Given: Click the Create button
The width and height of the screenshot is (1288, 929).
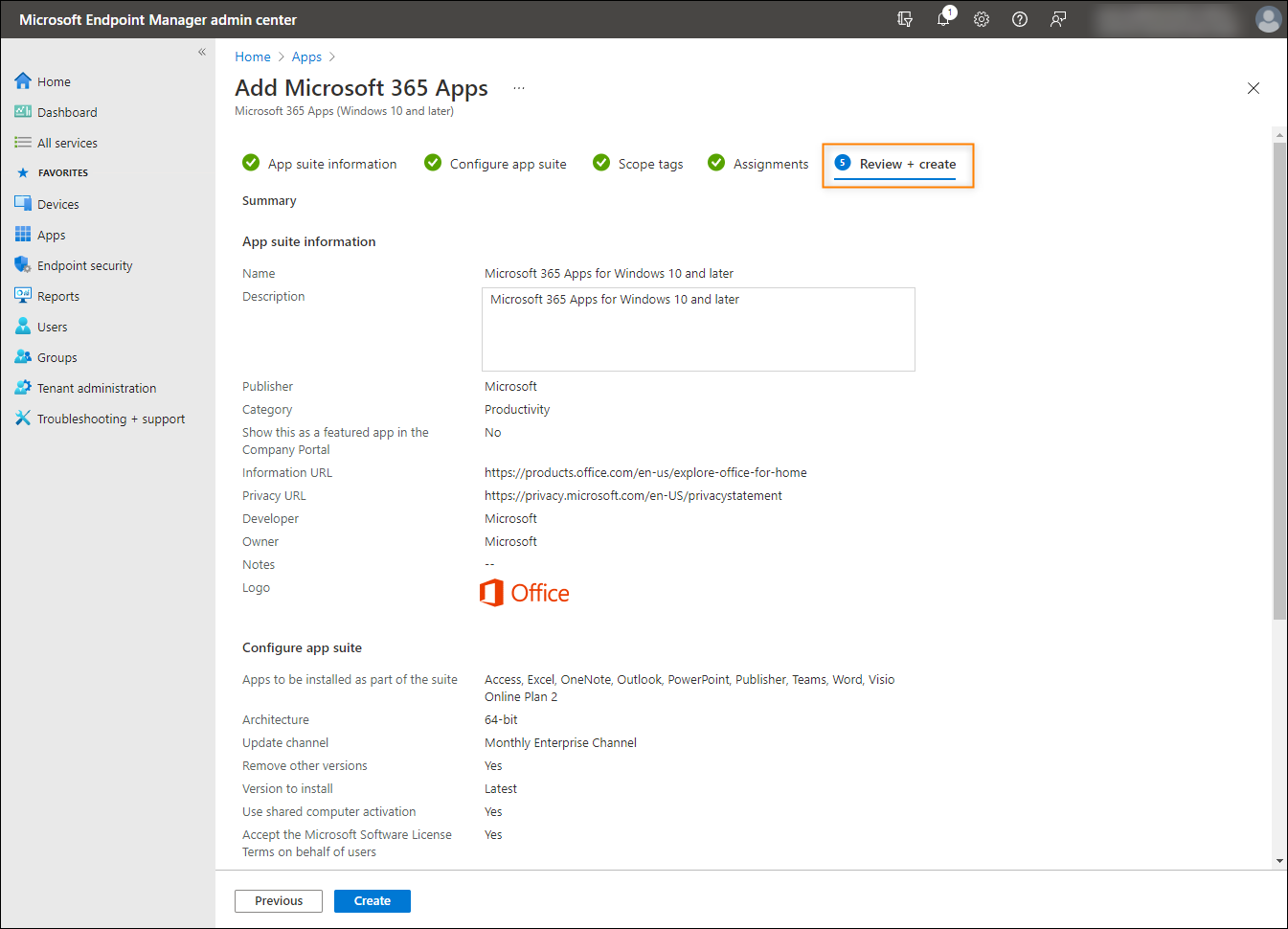Looking at the screenshot, I should click(x=373, y=901).
